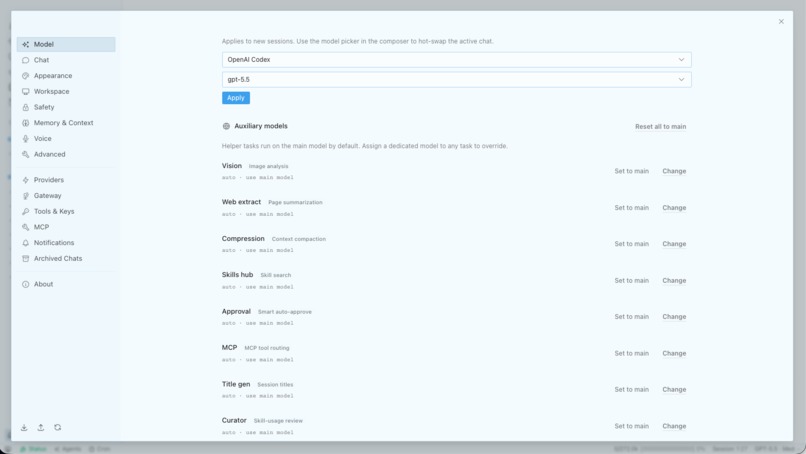This screenshot has height=454, width=806.
Task: Open the gpt-5.5 model dropdown
Action: click(x=456, y=80)
